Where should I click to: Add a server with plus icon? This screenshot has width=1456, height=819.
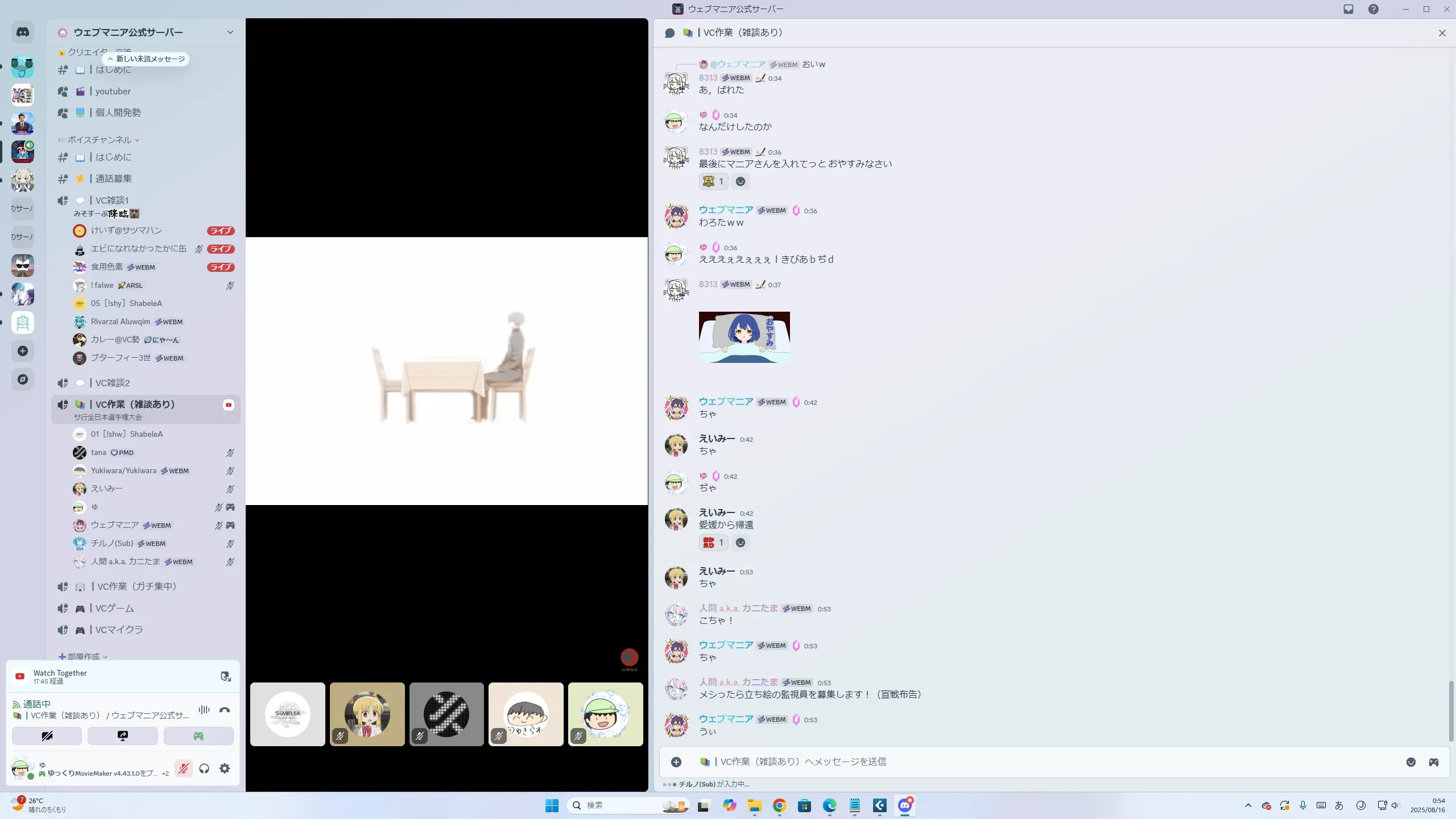(x=23, y=351)
